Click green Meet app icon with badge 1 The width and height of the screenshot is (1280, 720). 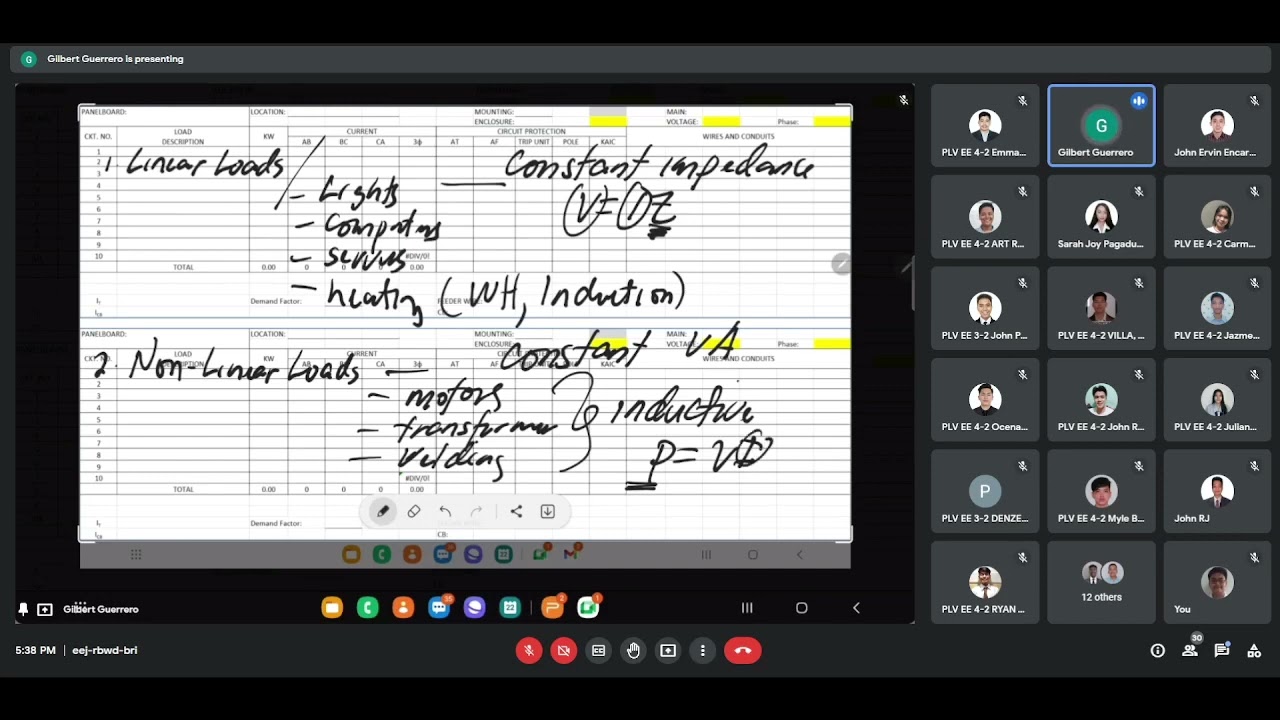(x=588, y=607)
